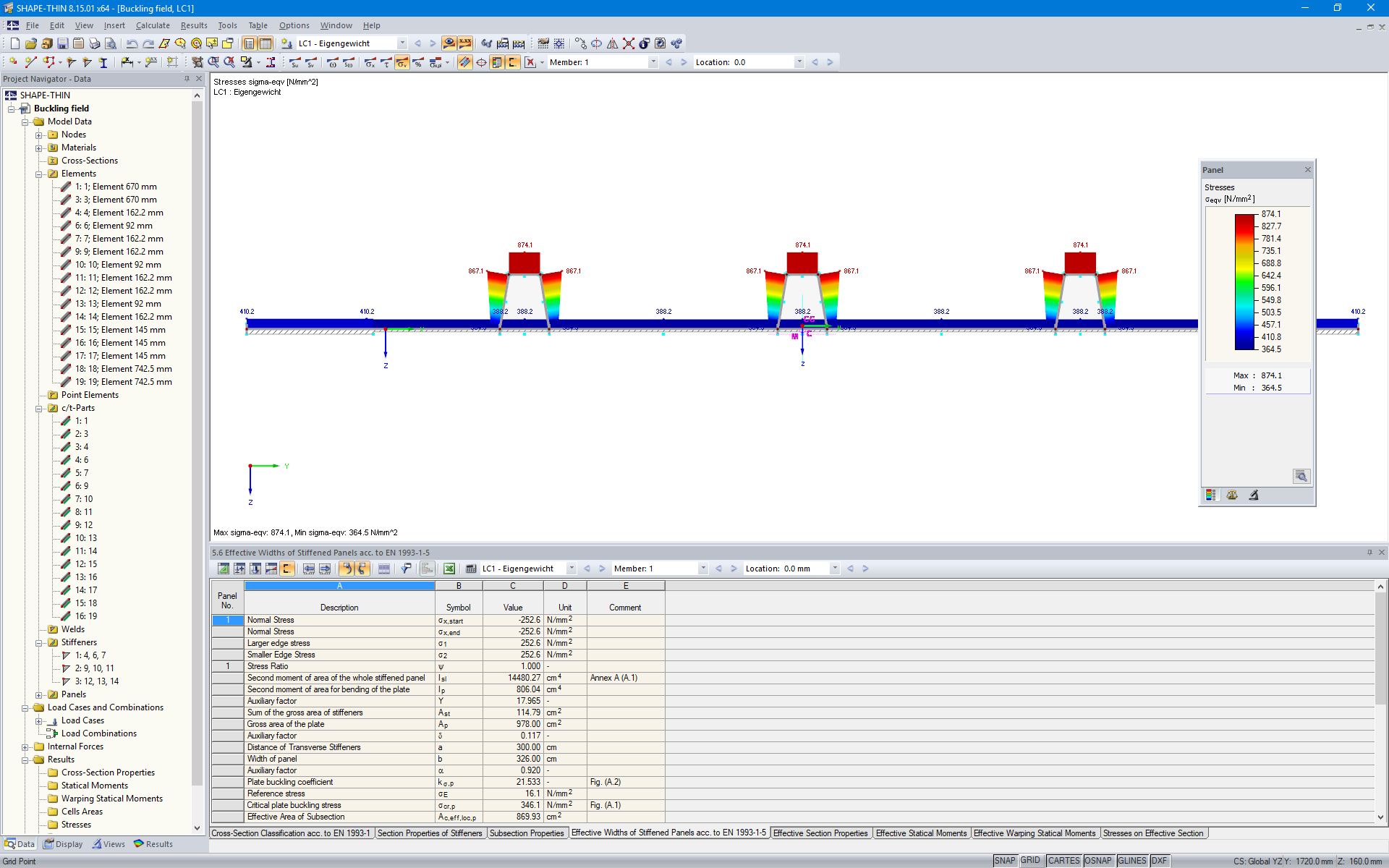The image size is (1389, 868).
Task: Toggle the GRID status bar button
Action: tap(1030, 861)
